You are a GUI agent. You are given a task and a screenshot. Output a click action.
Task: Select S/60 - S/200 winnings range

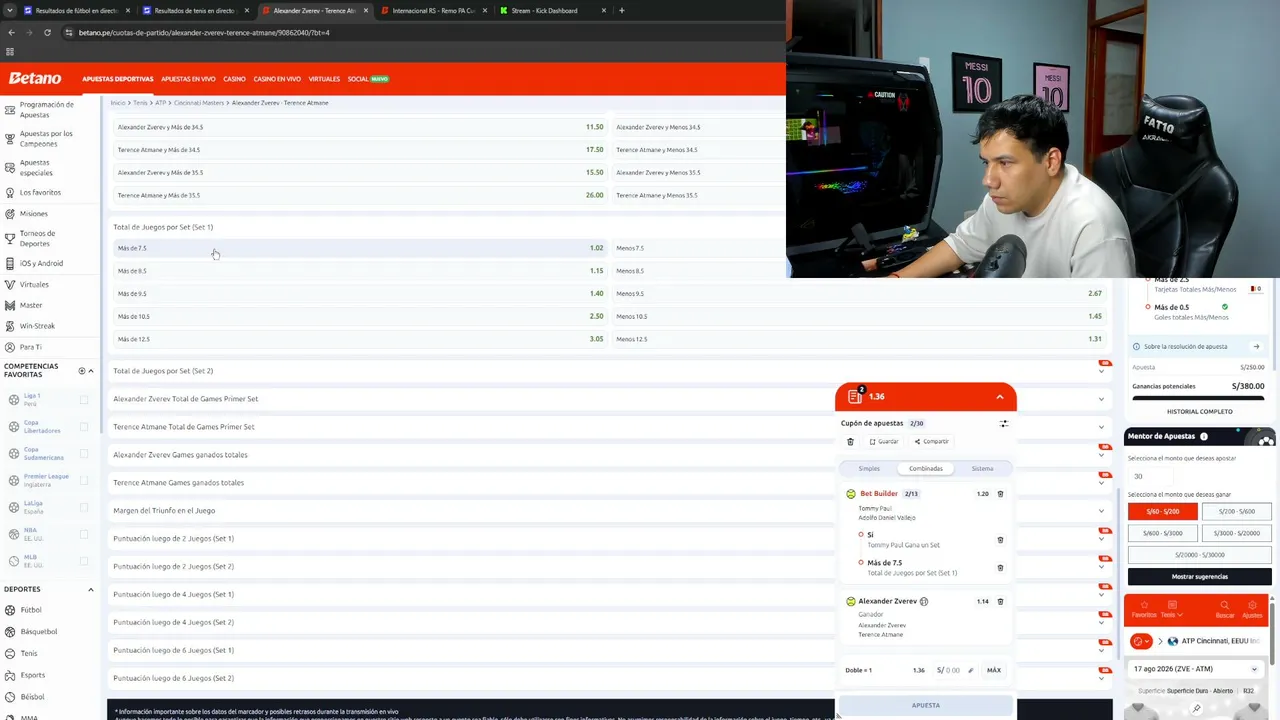(x=1162, y=511)
